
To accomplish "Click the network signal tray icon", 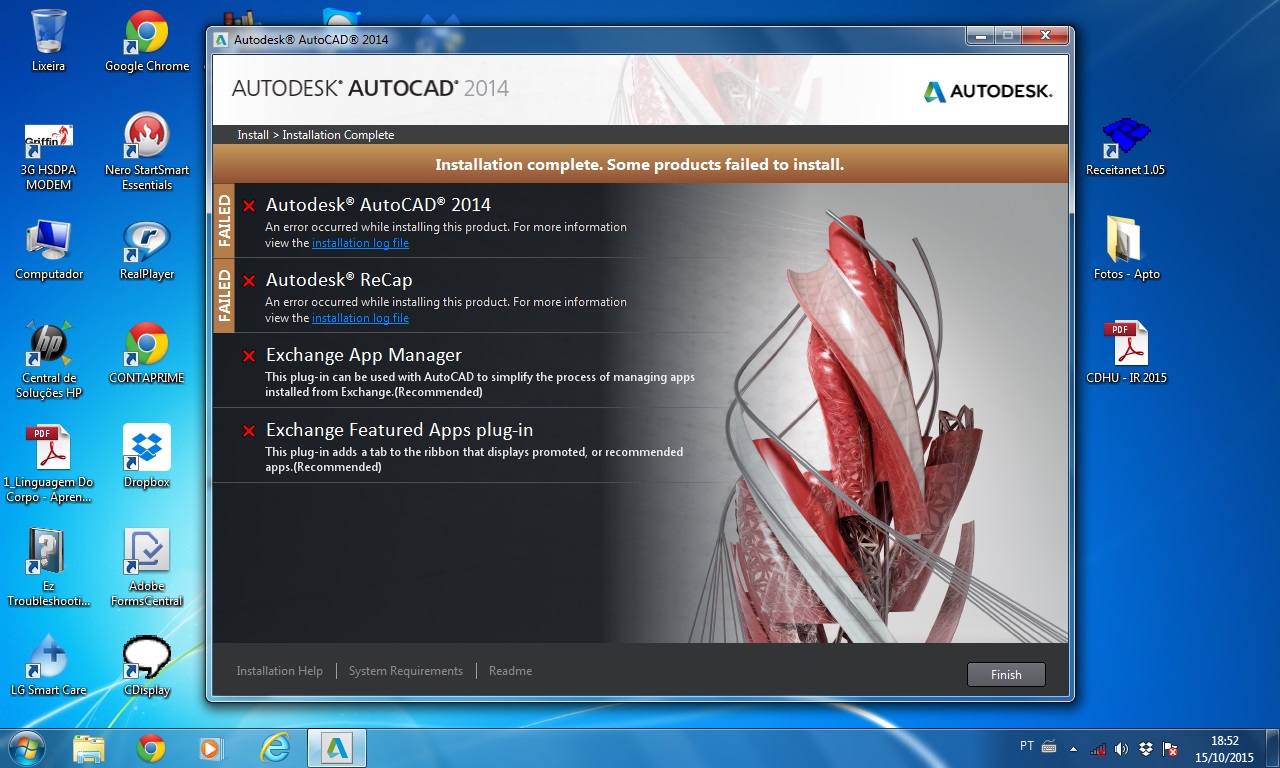I will click(1098, 748).
